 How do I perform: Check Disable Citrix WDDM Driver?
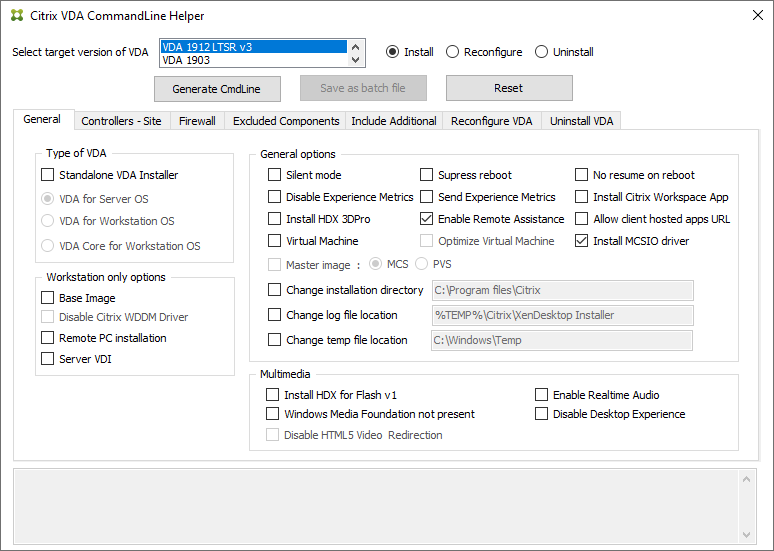pyautogui.click(x=47, y=317)
